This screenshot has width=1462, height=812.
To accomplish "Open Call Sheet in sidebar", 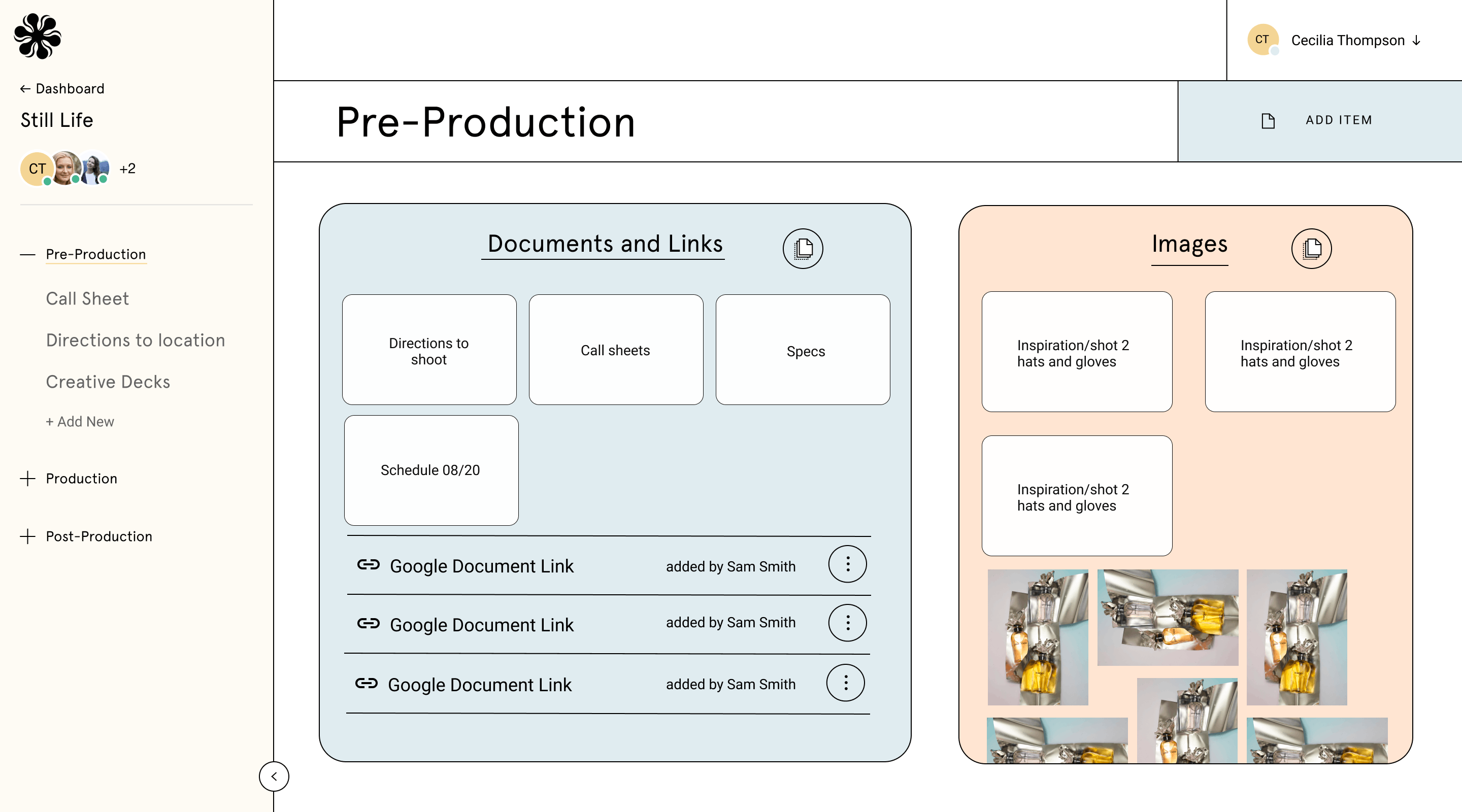I will [87, 298].
